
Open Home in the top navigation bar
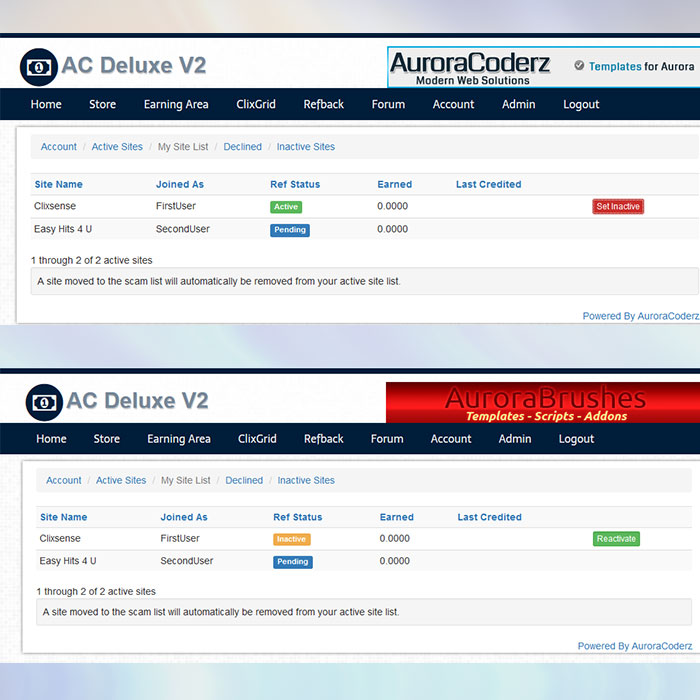pyautogui.click(x=46, y=104)
